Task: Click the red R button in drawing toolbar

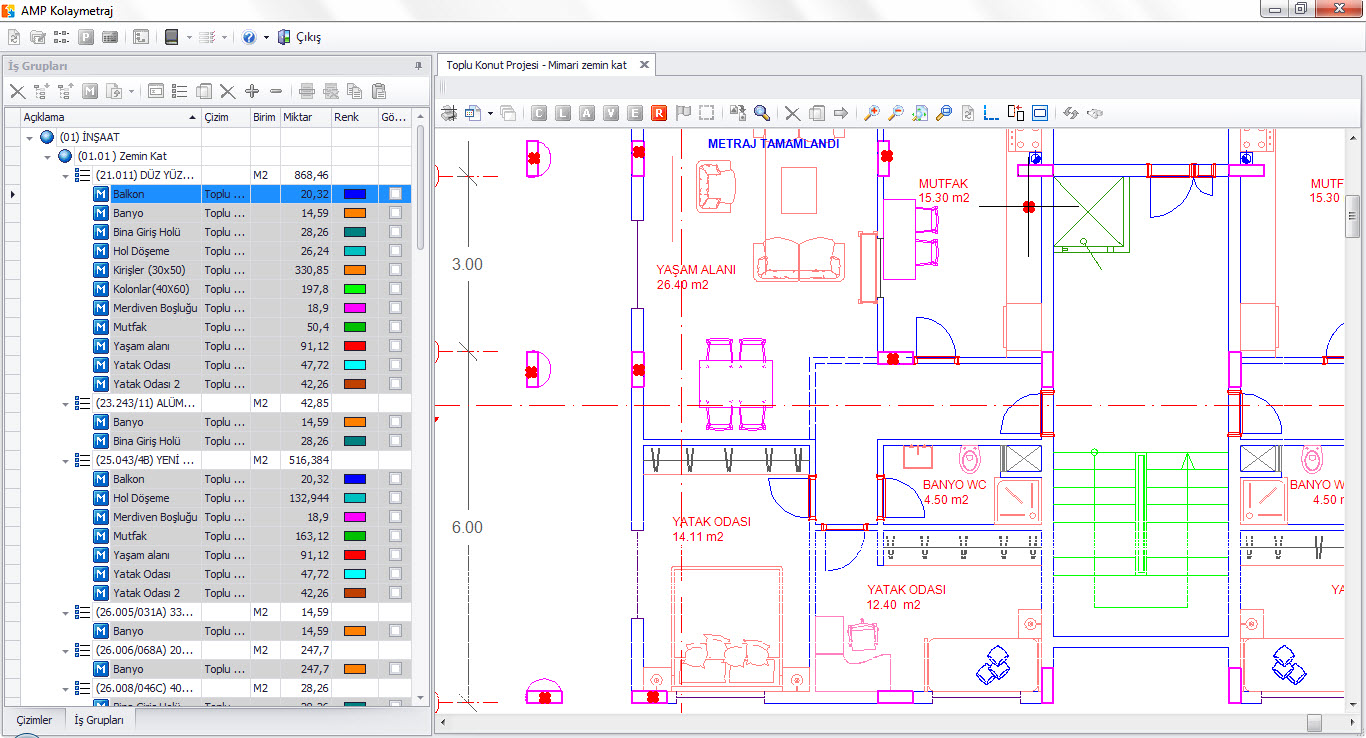Action: 659,113
